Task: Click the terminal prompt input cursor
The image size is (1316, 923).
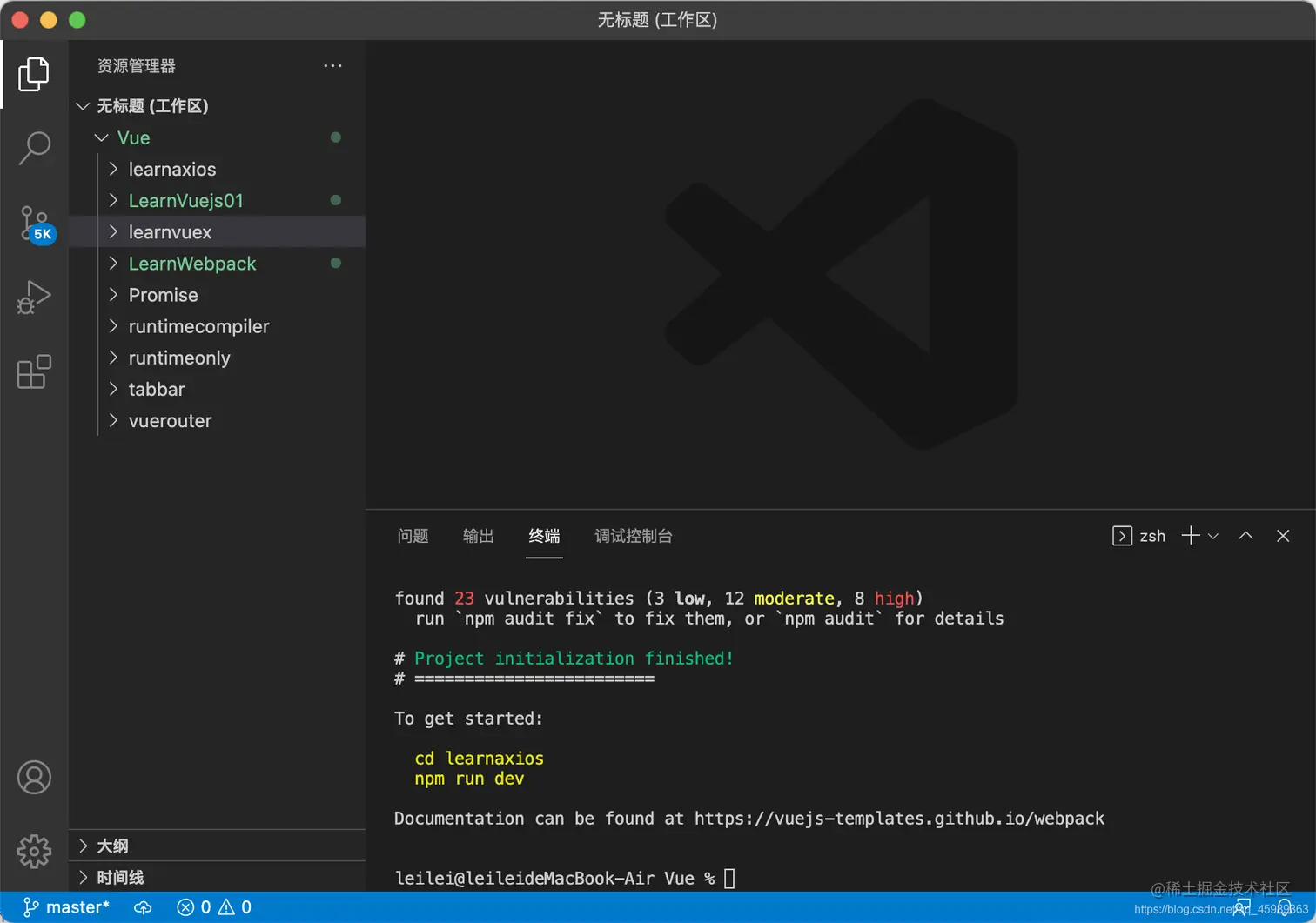Action: coord(729,879)
